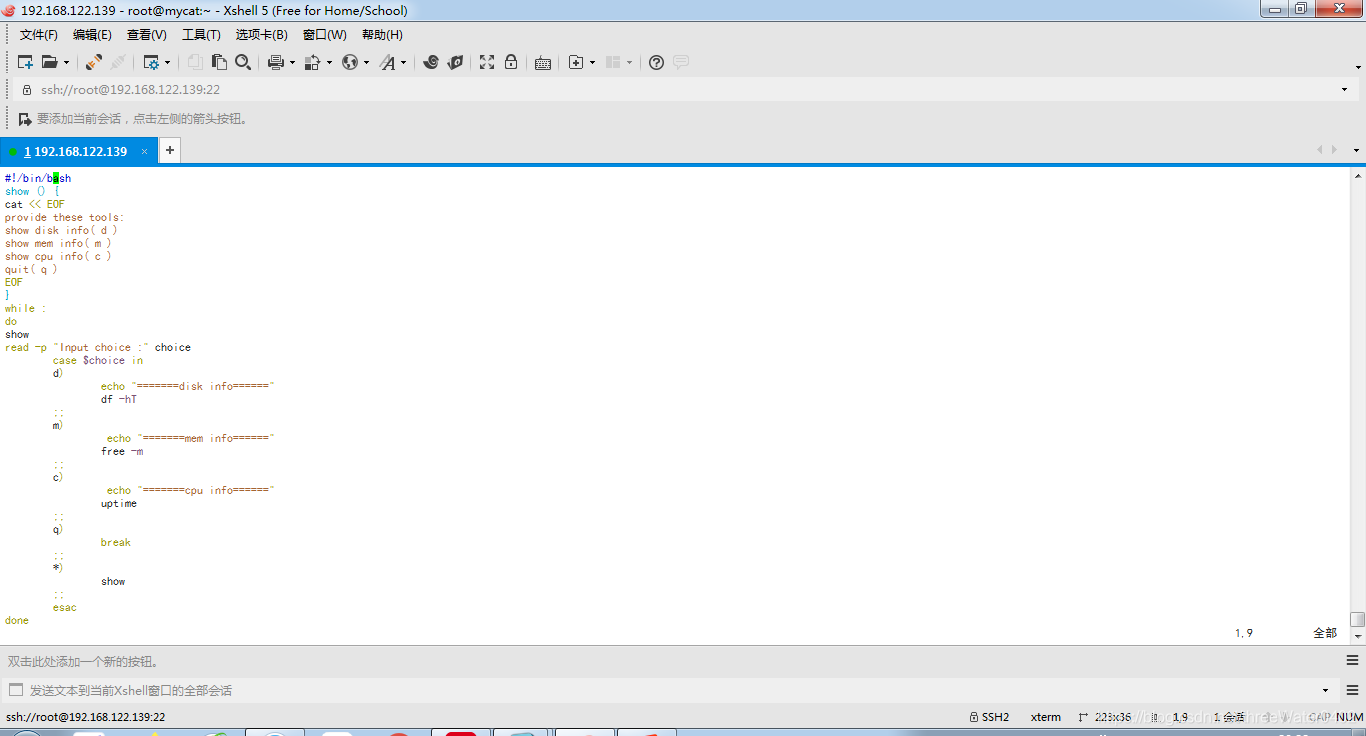Click the Disconnect plug icon
This screenshot has width=1366, height=736.
pyautogui.click(x=118, y=62)
